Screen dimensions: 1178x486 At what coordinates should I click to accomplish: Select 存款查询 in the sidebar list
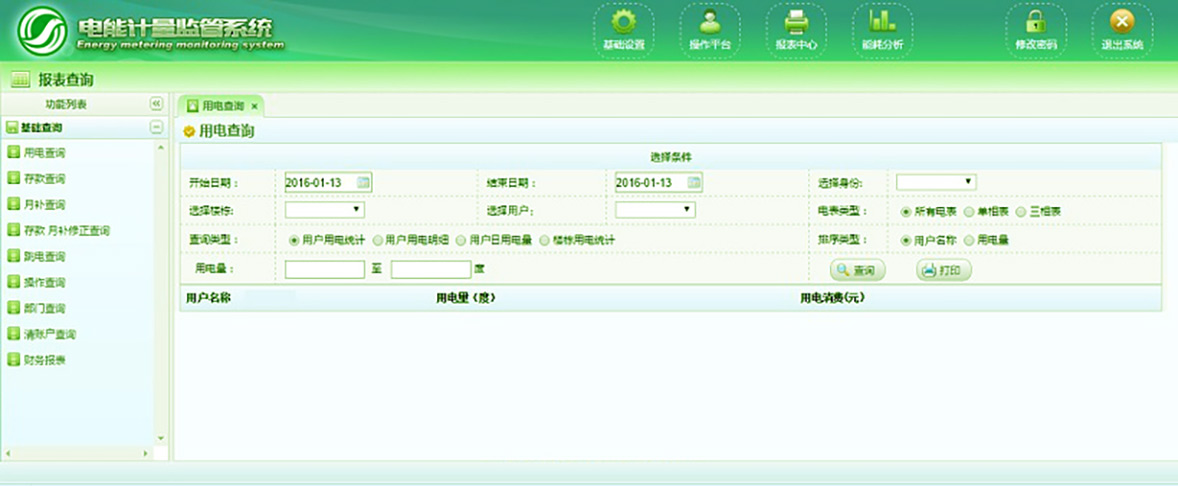44,179
